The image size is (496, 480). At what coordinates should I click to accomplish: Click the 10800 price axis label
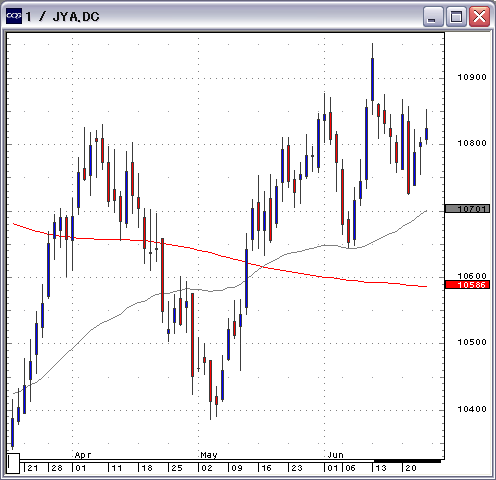pyautogui.click(x=472, y=143)
